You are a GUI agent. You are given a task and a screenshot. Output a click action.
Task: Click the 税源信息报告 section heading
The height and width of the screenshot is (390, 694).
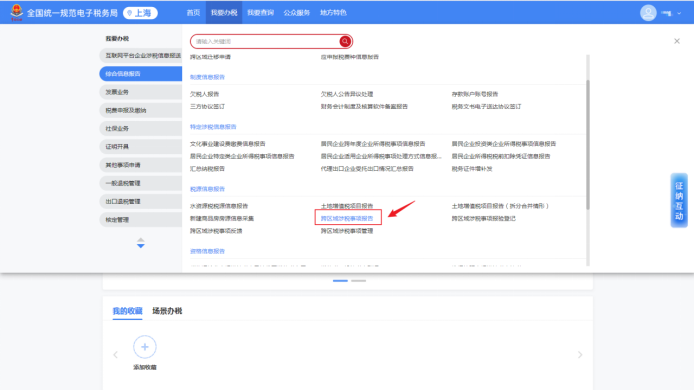click(208, 189)
